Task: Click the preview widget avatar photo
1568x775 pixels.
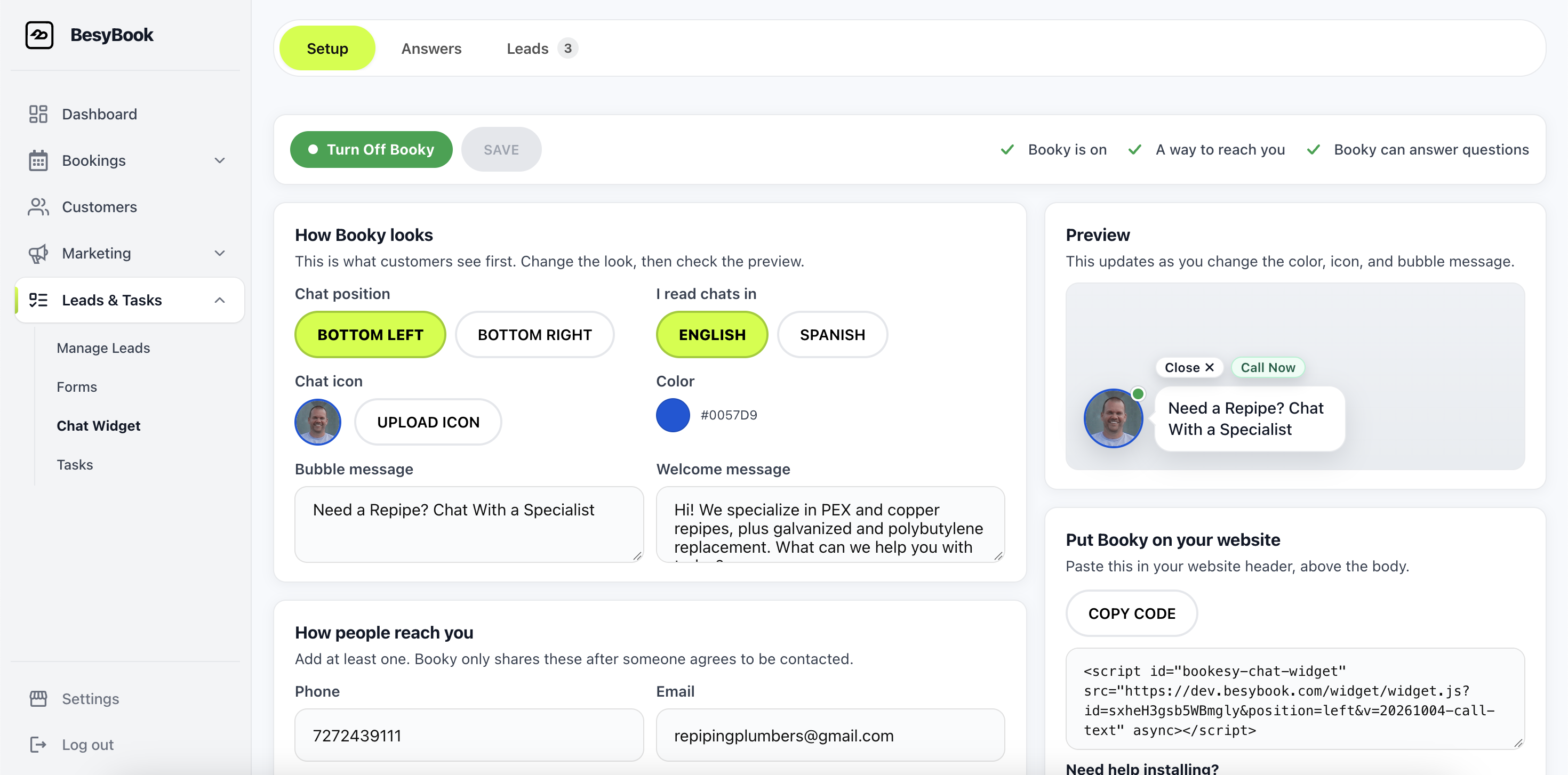Action: click(1113, 418)
